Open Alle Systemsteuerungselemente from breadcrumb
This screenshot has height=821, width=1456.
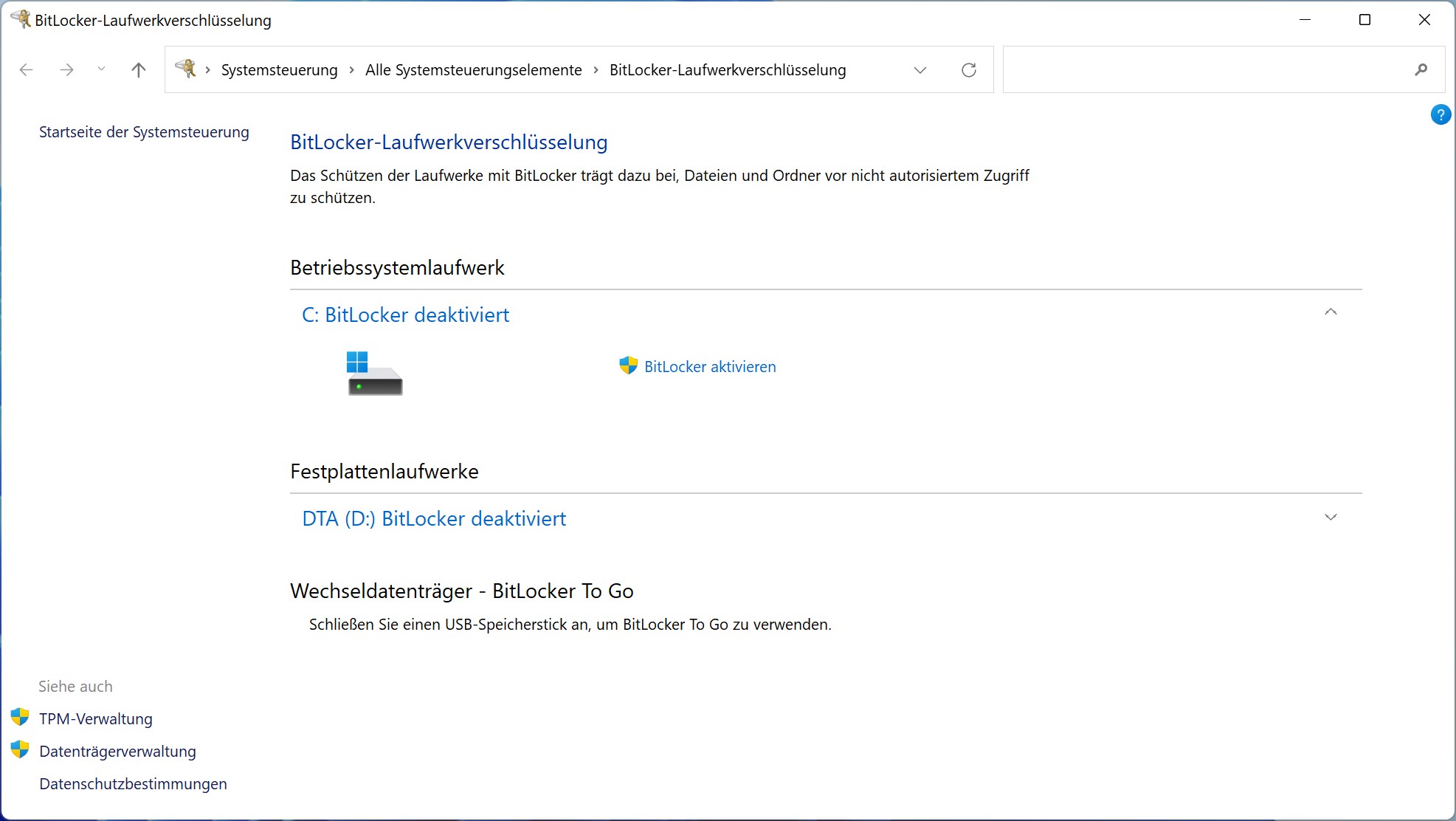point(473,69)
